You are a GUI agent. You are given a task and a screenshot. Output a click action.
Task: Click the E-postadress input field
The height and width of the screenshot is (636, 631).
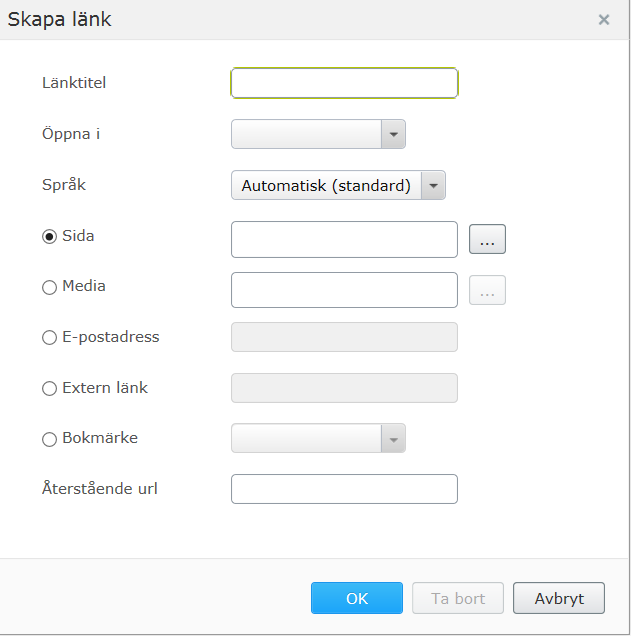click(x=344, y=337)
